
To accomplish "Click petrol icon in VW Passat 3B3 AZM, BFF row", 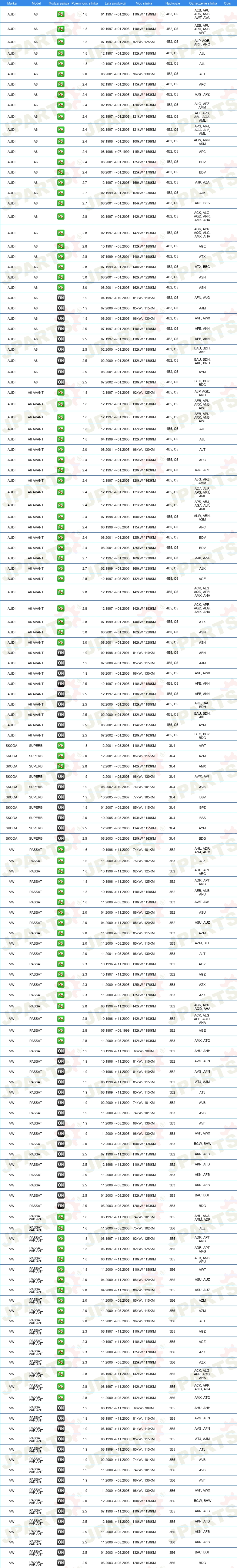I will tap(61, 943).
